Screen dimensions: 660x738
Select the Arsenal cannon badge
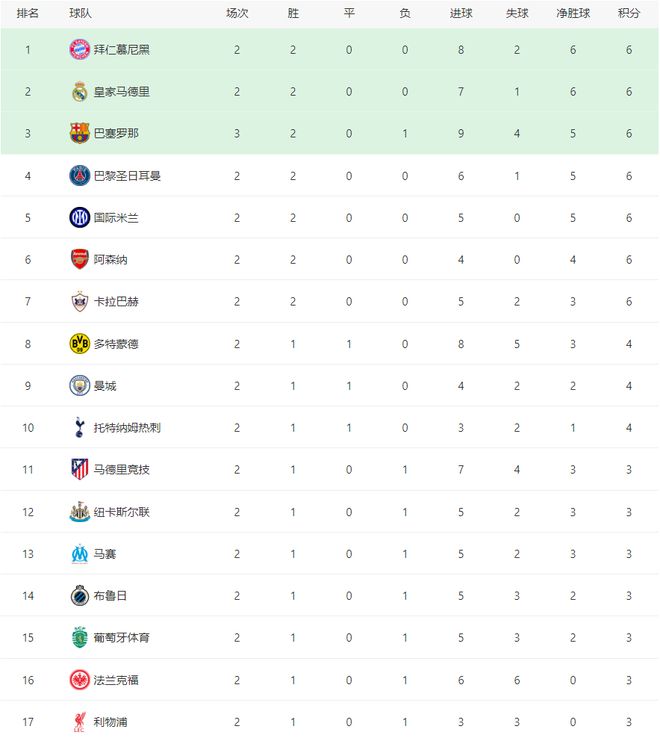[x=79, y=259]
